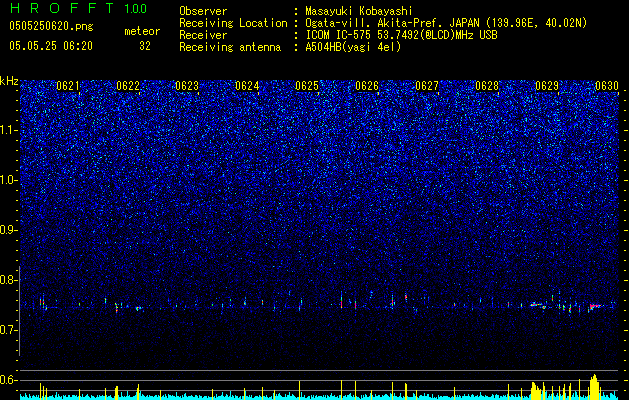Viewport: 629px width, 400px height.
Task: Click the date stamp 05.05.25 06:20
Action: 51,46
